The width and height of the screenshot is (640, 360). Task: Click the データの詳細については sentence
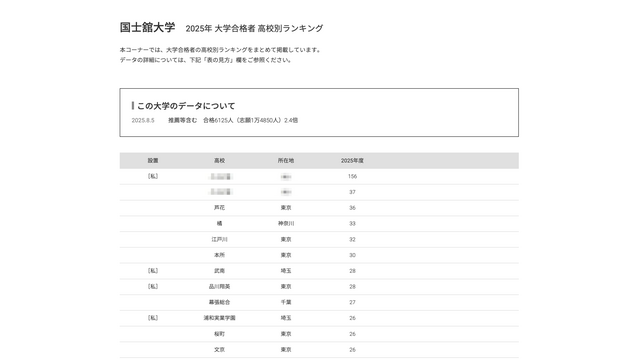[x=206, y=60]
